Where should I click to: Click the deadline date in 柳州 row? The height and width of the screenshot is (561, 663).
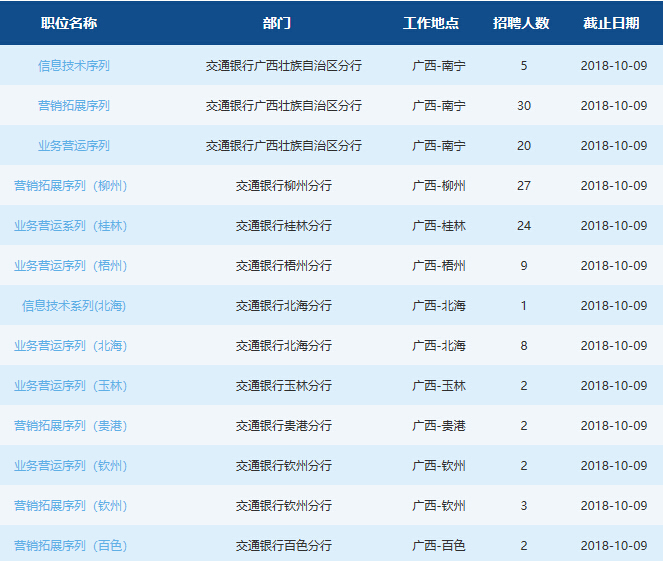click(x=614, y=186)
